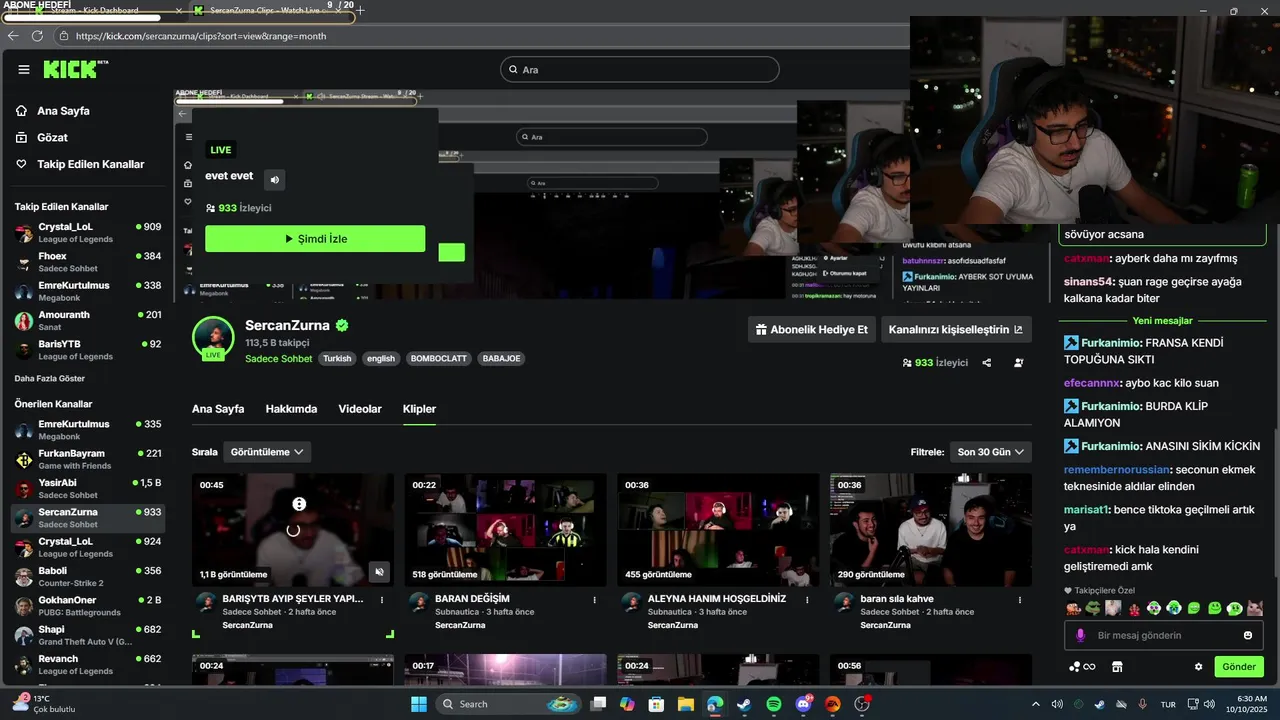Open the emoji picker in chat

tap(1248, 635)
